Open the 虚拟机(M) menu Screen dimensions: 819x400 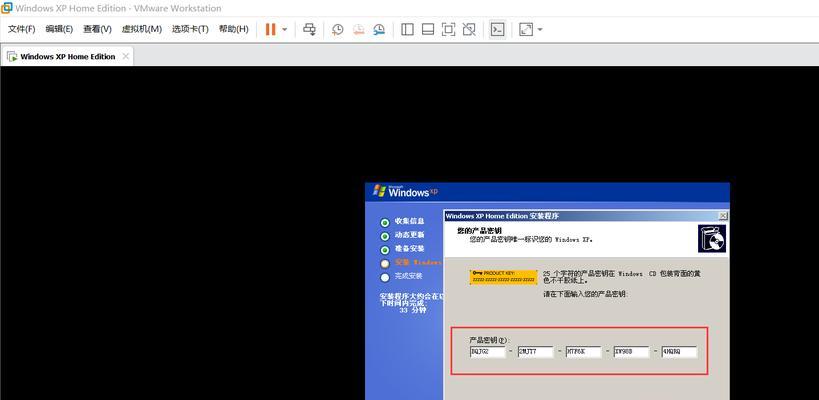click(142, 29)
